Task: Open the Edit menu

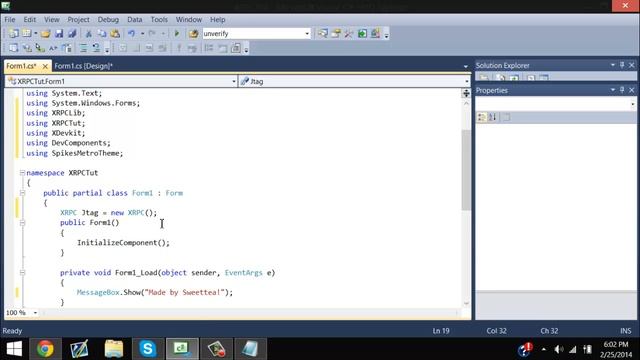Action: [x=29, y=20]
